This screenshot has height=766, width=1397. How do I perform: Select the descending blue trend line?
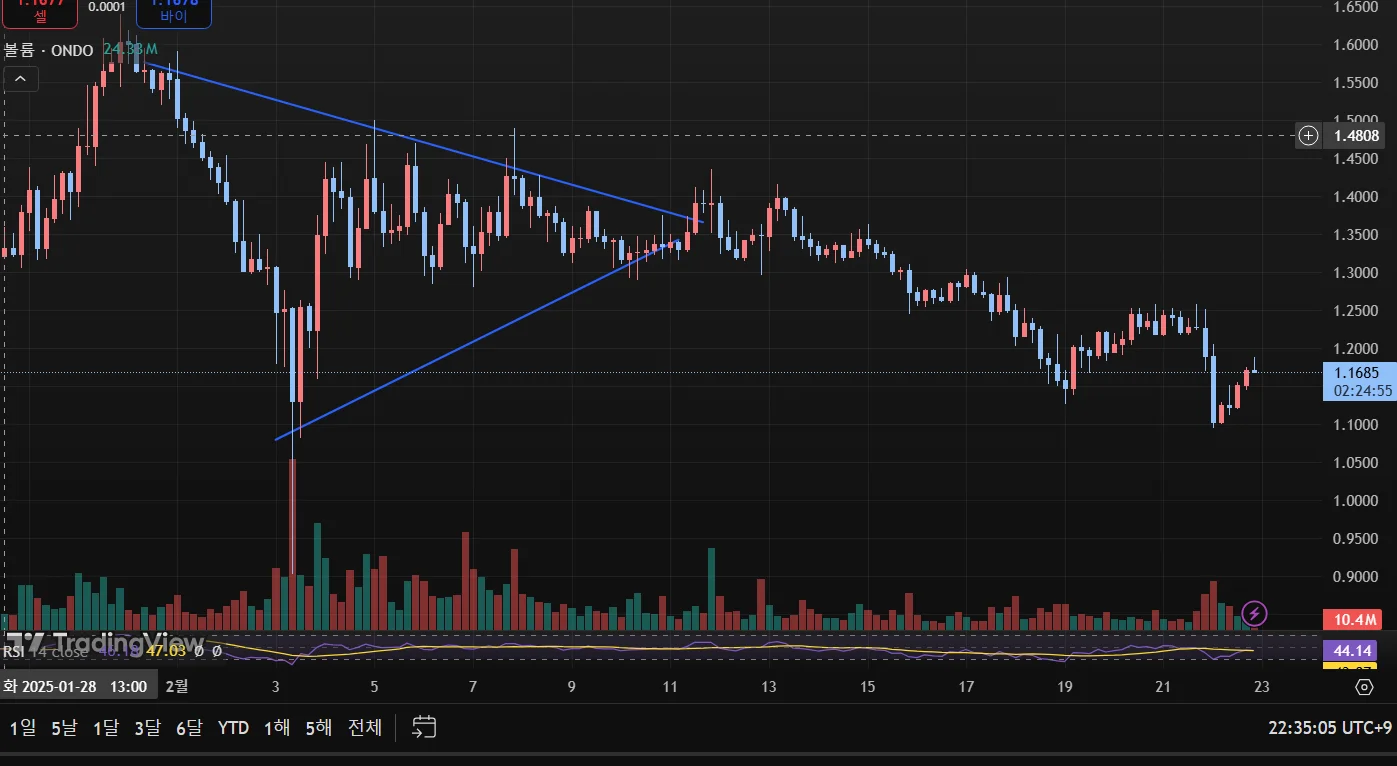pyautogui.click(x=425, y=143)
